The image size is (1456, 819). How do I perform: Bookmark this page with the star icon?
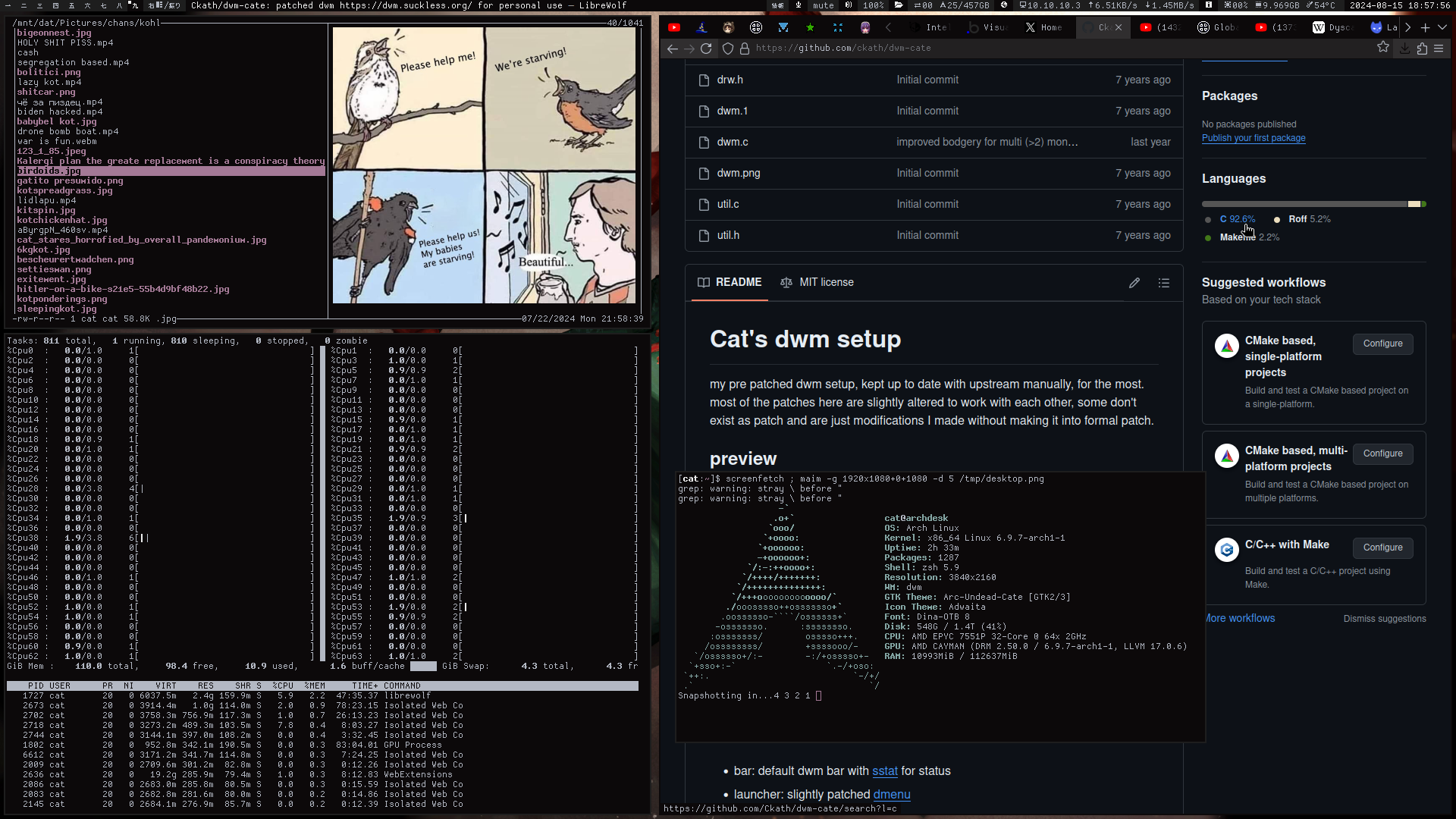1383,48
